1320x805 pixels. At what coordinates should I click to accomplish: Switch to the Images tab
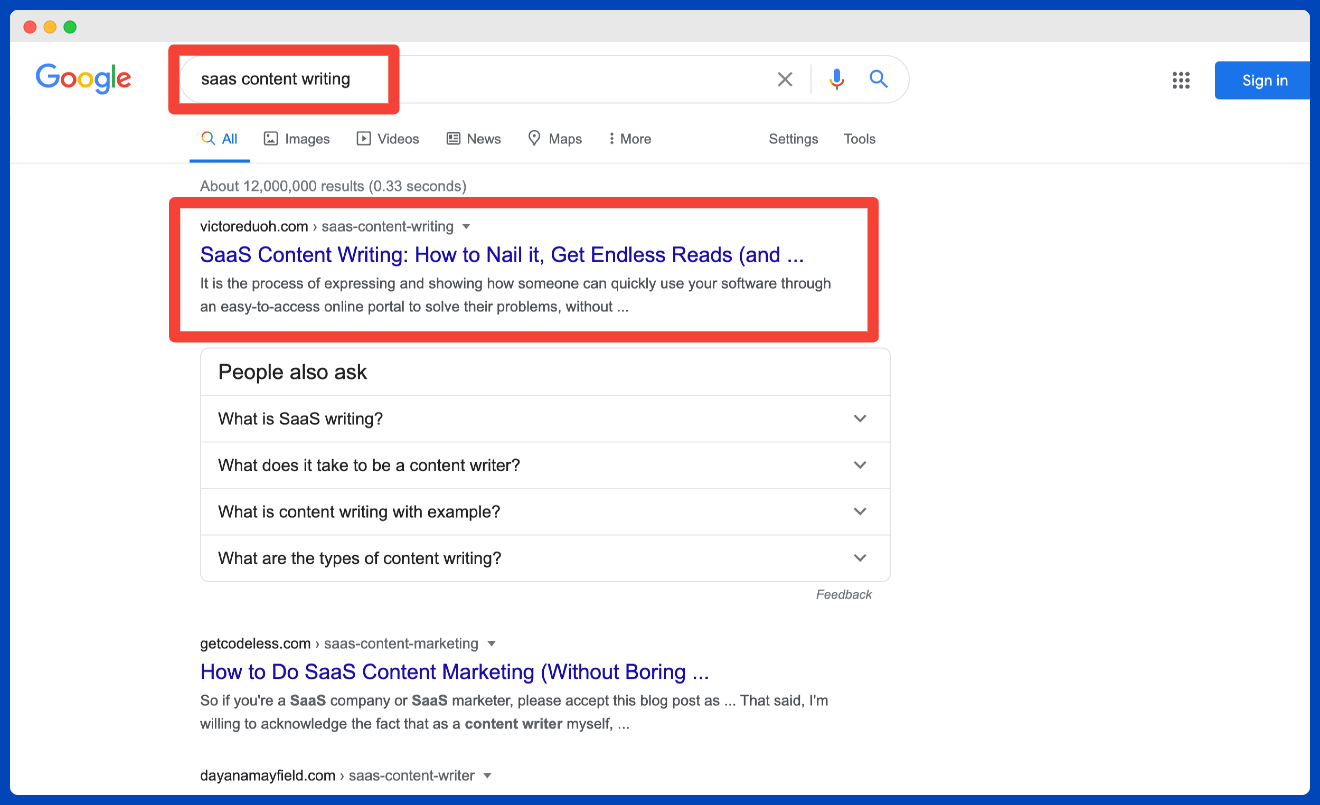pyautogui.click(x=297, y=139)
